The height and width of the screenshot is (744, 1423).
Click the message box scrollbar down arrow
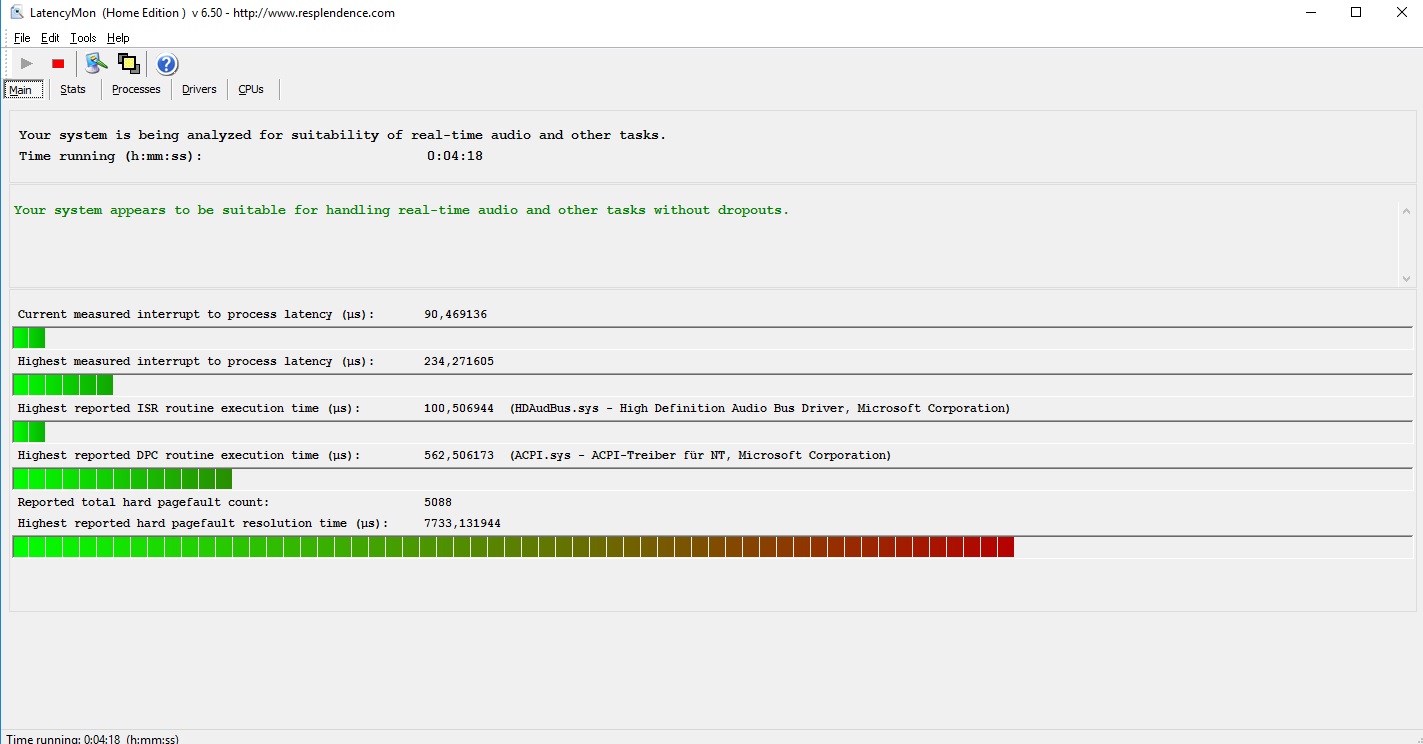[x=1406, y=277]
